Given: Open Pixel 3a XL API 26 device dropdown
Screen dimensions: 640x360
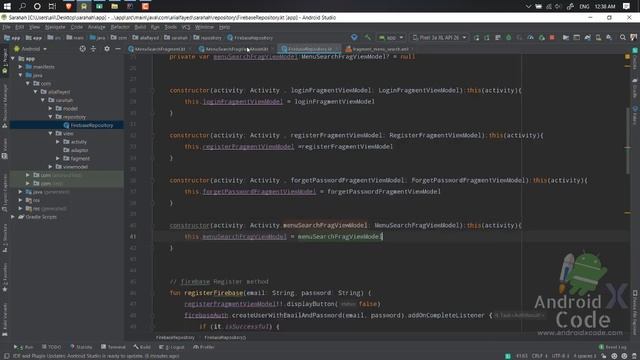Looking at the screenshot, I should coord(439,38).
